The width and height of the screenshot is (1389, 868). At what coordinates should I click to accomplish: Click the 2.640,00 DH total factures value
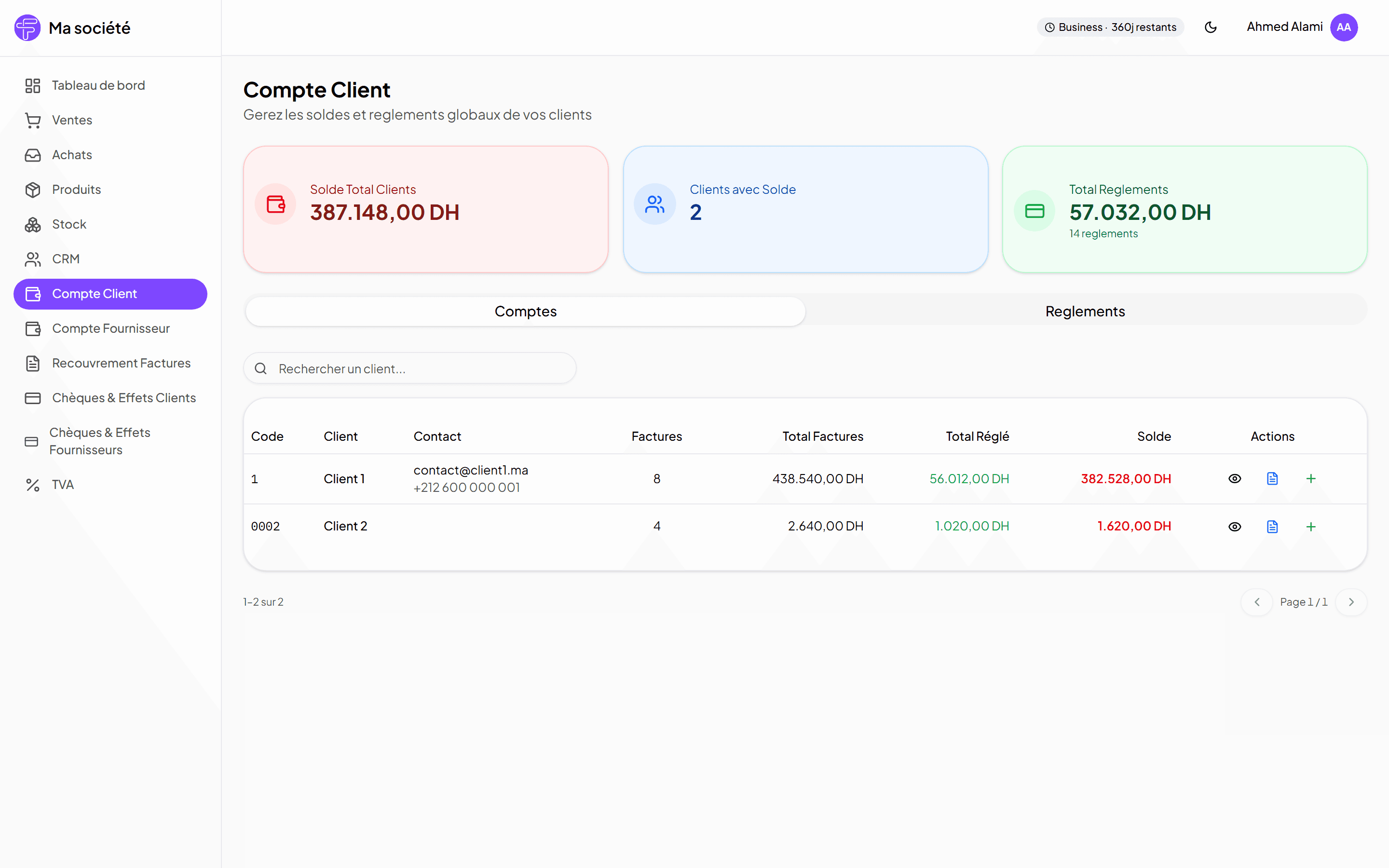point(825,527)
